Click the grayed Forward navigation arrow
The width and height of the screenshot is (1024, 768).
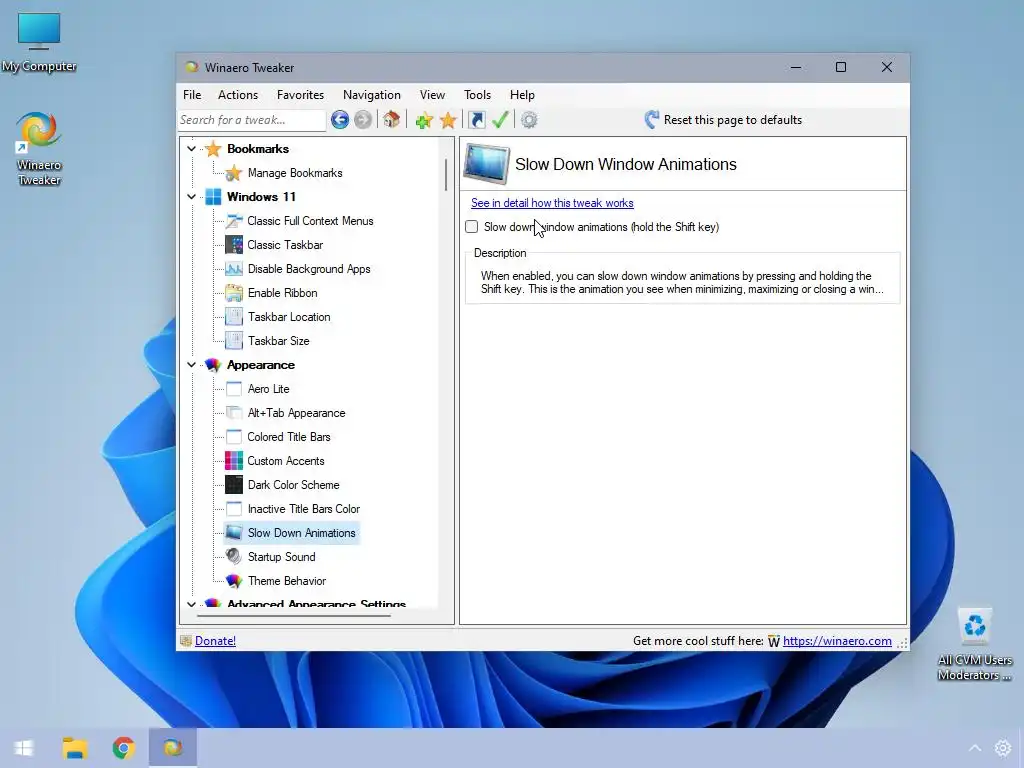[x=363, y=120]
